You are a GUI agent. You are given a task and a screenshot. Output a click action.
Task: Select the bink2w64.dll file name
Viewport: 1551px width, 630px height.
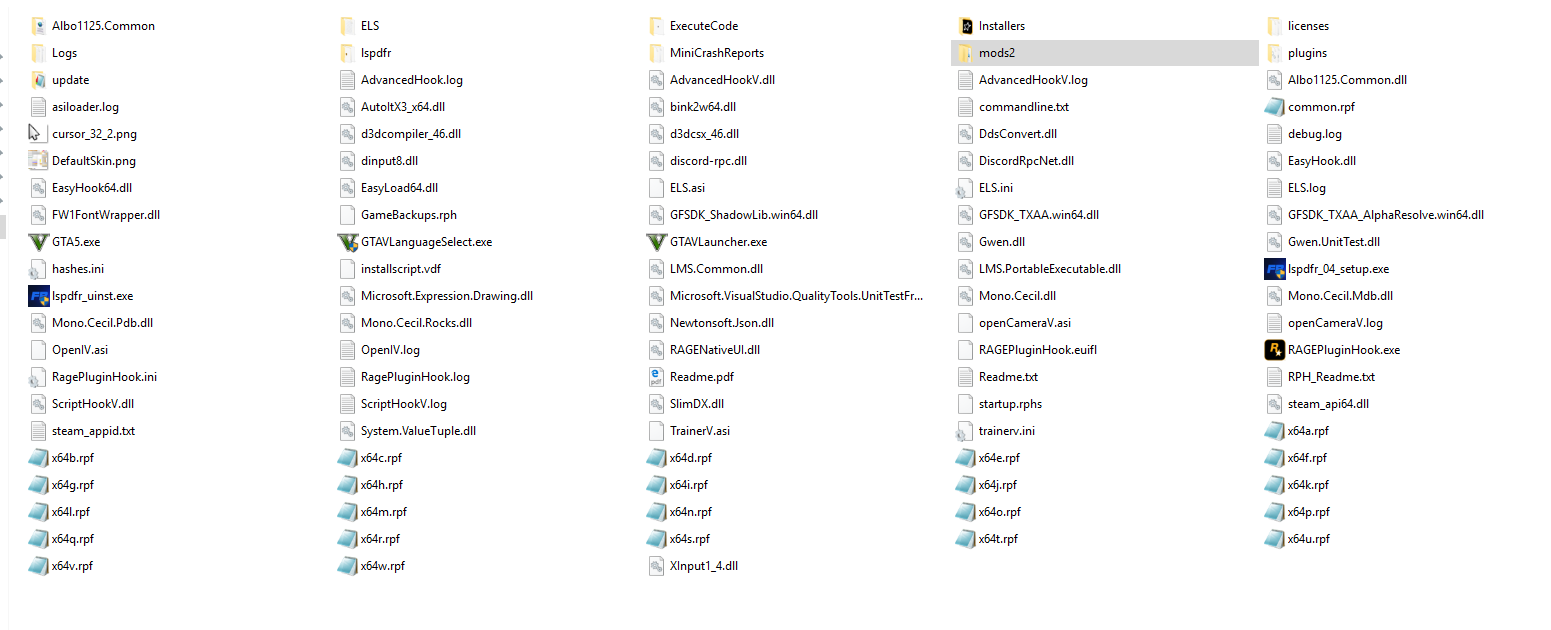(702, 107)
